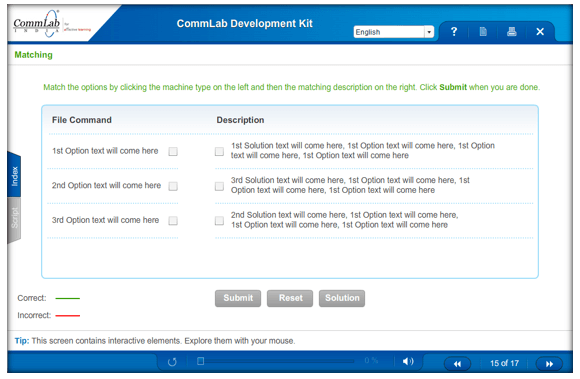The height and width of the screenshot is (379, 580).
Task: Click the Tip text at bottom
Action: click(155, 341)
